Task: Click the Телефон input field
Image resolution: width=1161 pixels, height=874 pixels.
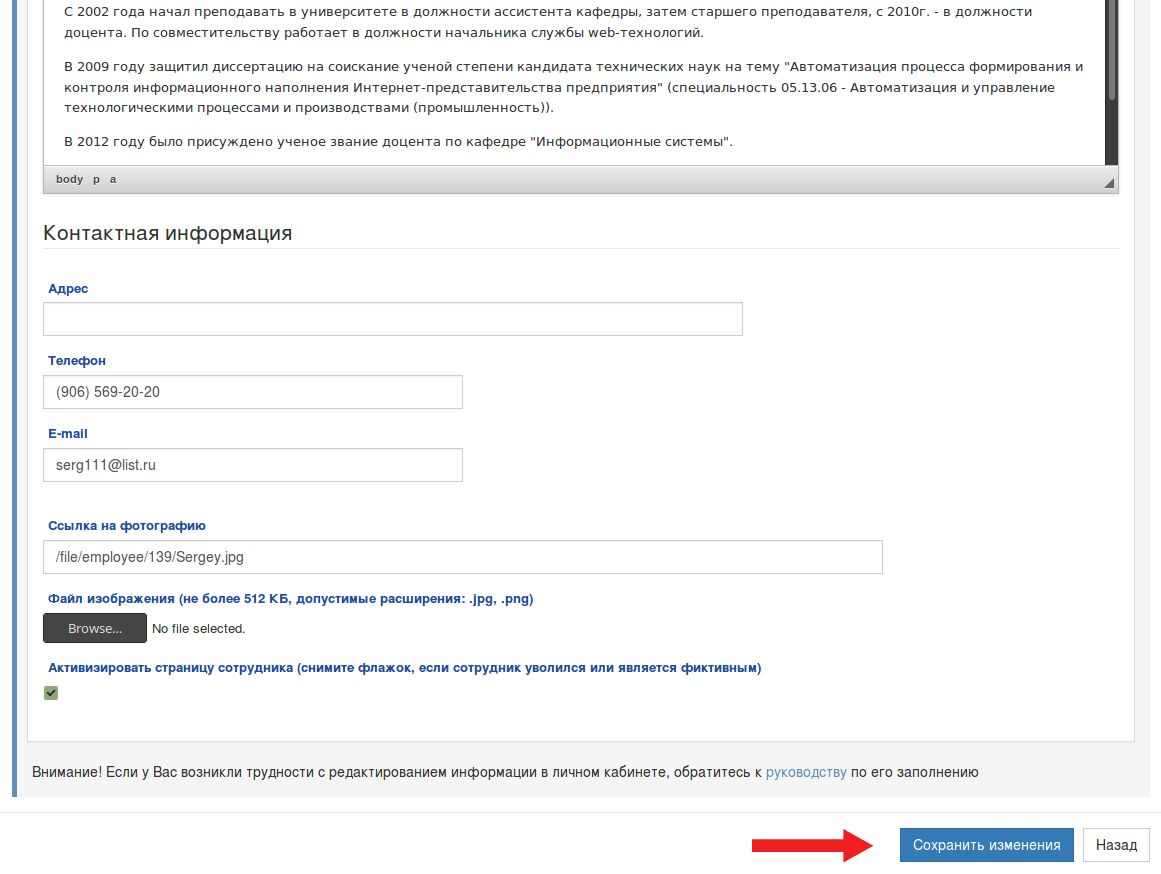Action: click(252, 392)
